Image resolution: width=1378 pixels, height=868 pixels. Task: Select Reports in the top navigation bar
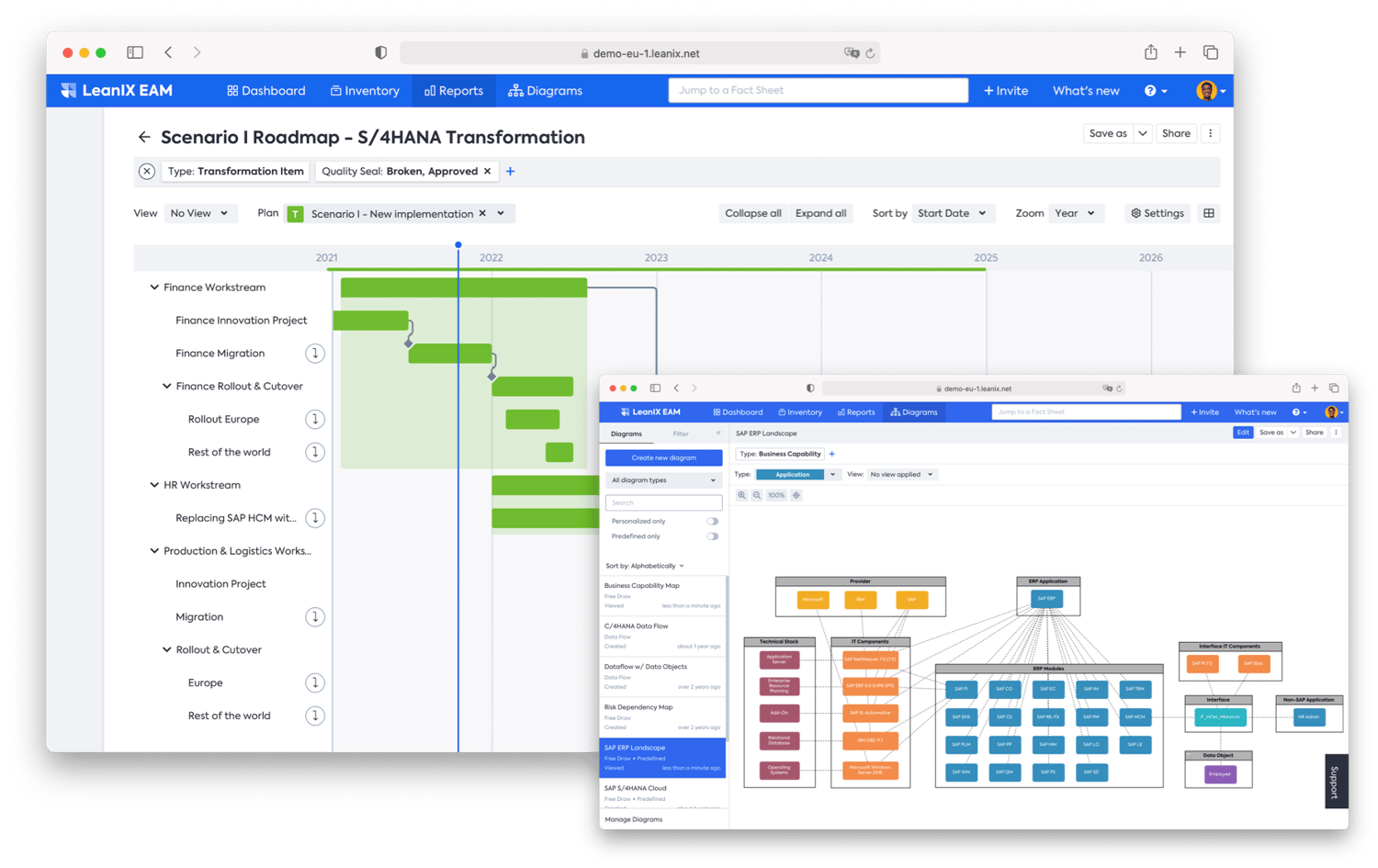pyautogui.click(x=454, y=90)
